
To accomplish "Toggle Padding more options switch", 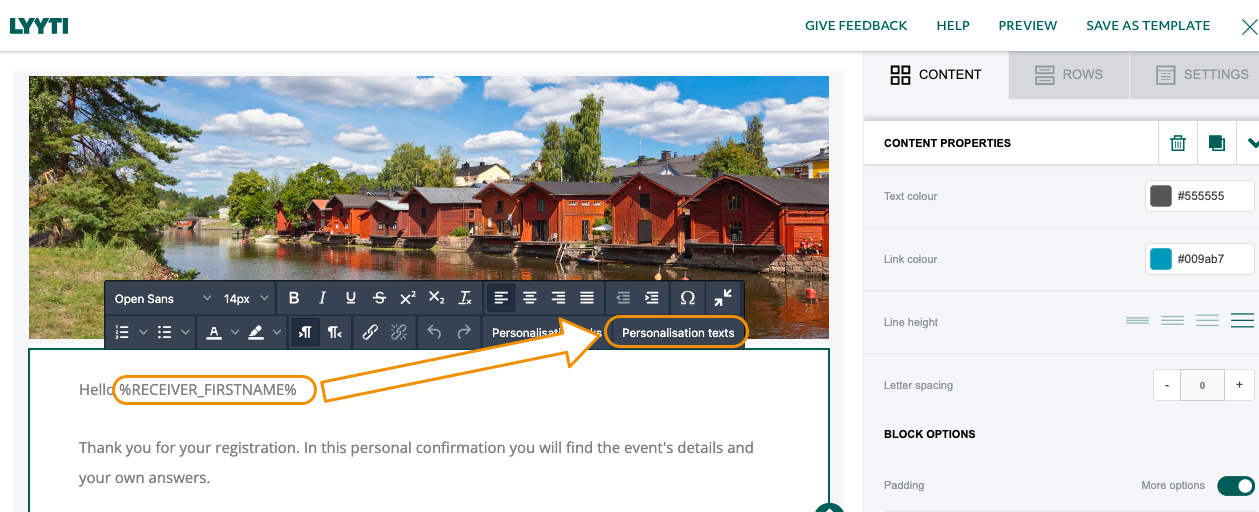I will (x=1235, y=486).
